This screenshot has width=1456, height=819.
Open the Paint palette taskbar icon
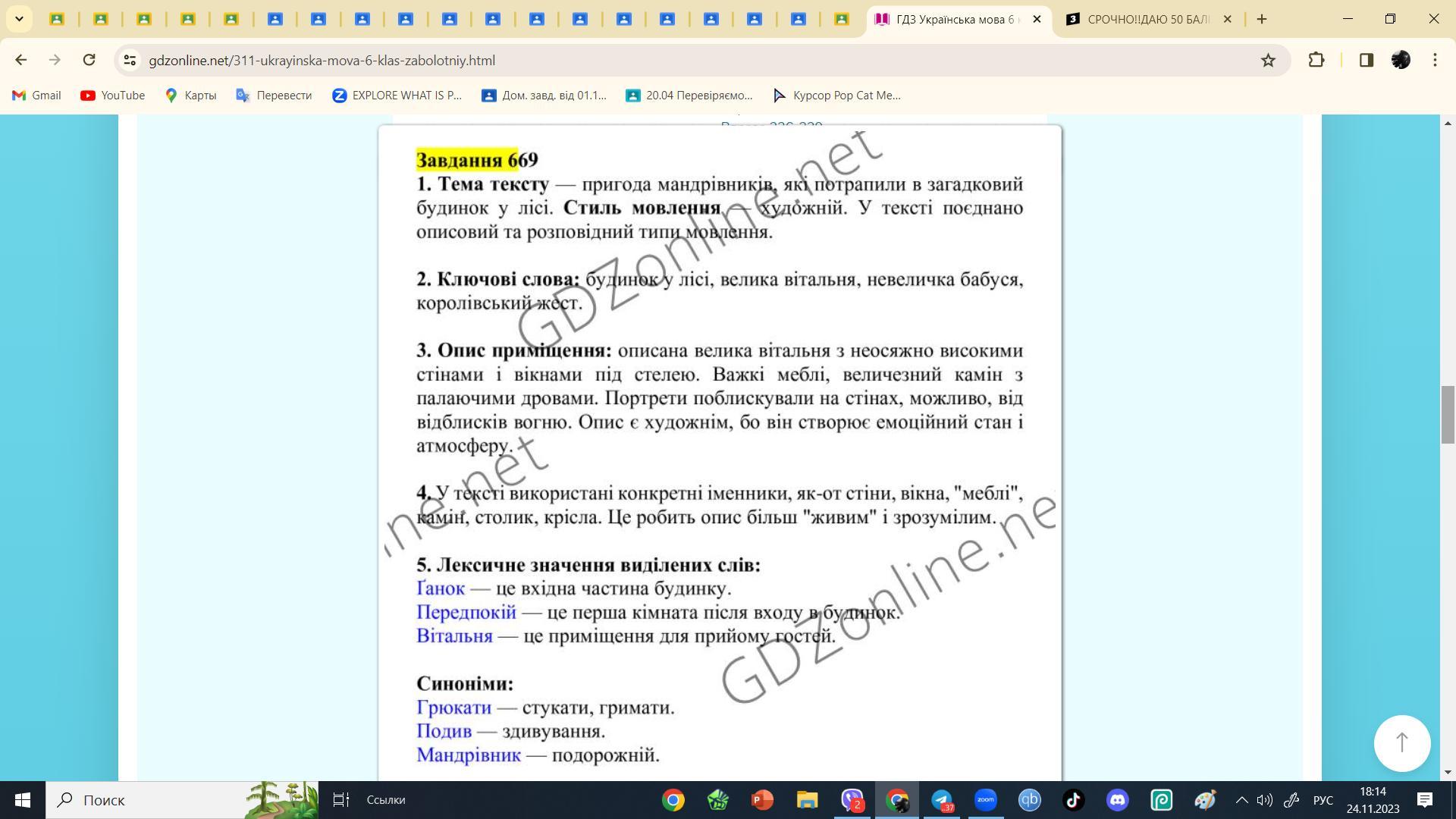pos(1206,800)
